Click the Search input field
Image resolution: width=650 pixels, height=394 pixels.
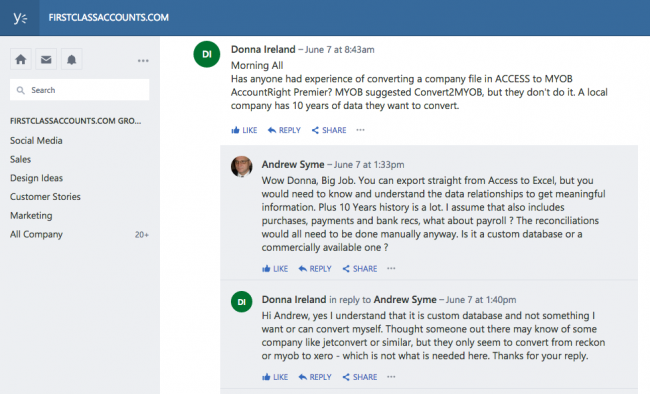point(80,90)
